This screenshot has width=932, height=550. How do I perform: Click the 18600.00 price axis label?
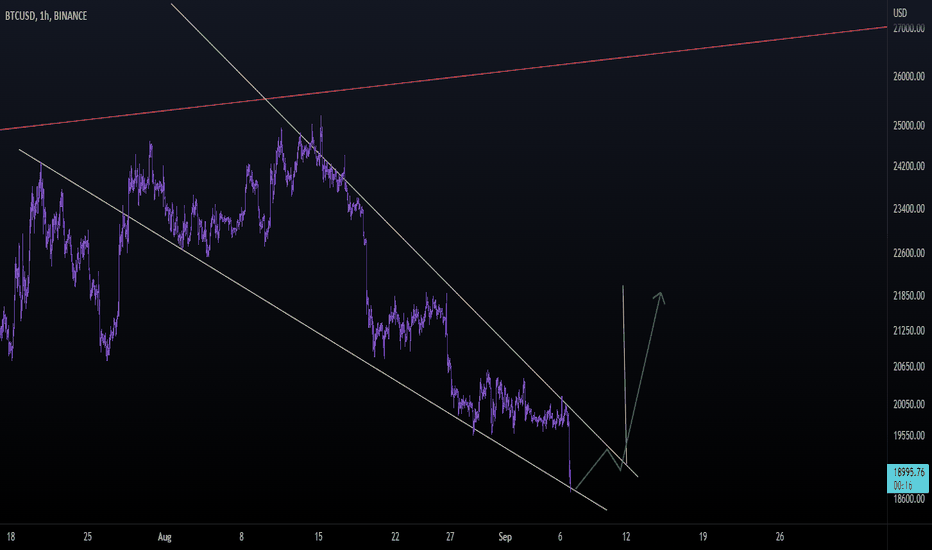(x=909, y=499)
